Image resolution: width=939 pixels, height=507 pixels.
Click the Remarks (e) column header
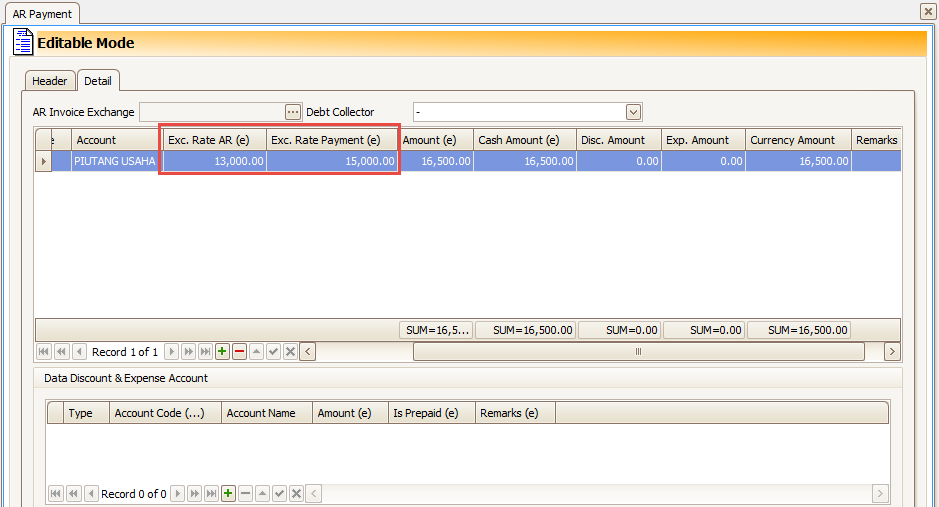coord(515,413)
